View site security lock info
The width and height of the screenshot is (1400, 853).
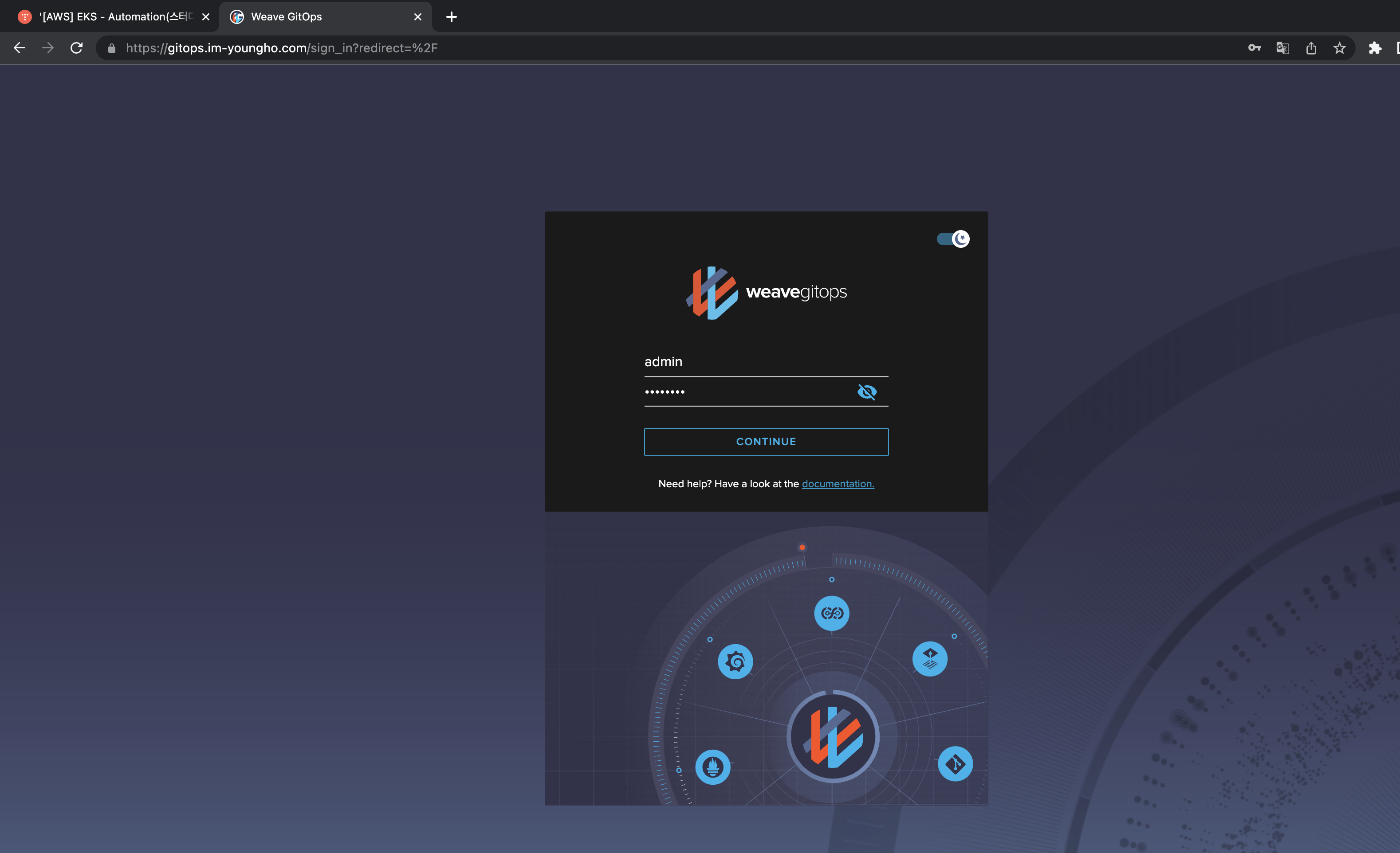click(x=112, y=48)
